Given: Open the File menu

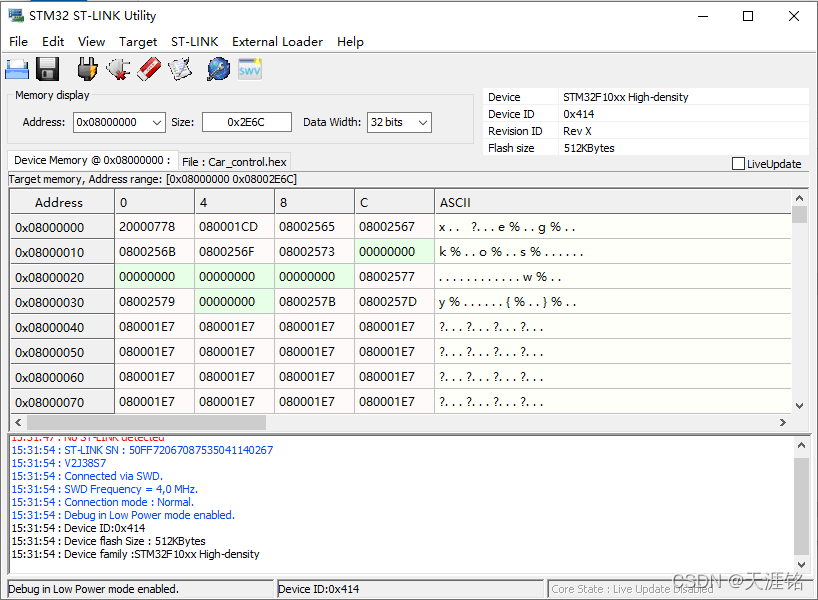Looking at the screenshot, I should tap(19, 42).
